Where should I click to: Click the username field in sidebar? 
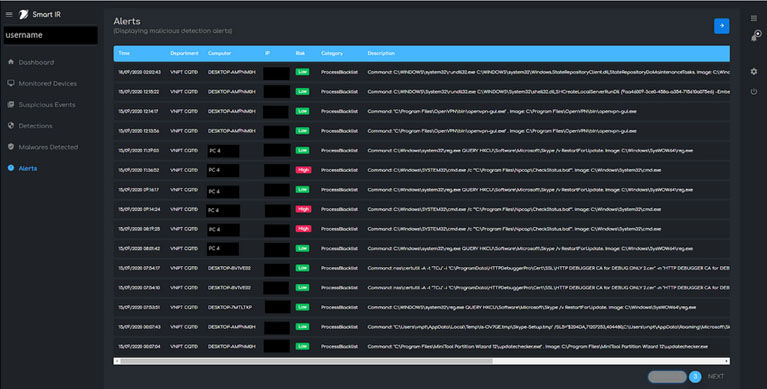pyautogui.click(x=51, y=35)
